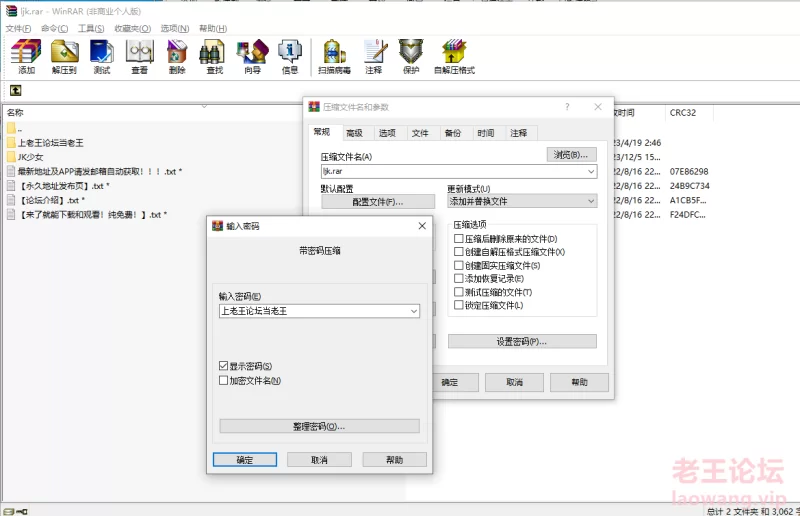Click the 浏览 button

click(x=571, y=155)
